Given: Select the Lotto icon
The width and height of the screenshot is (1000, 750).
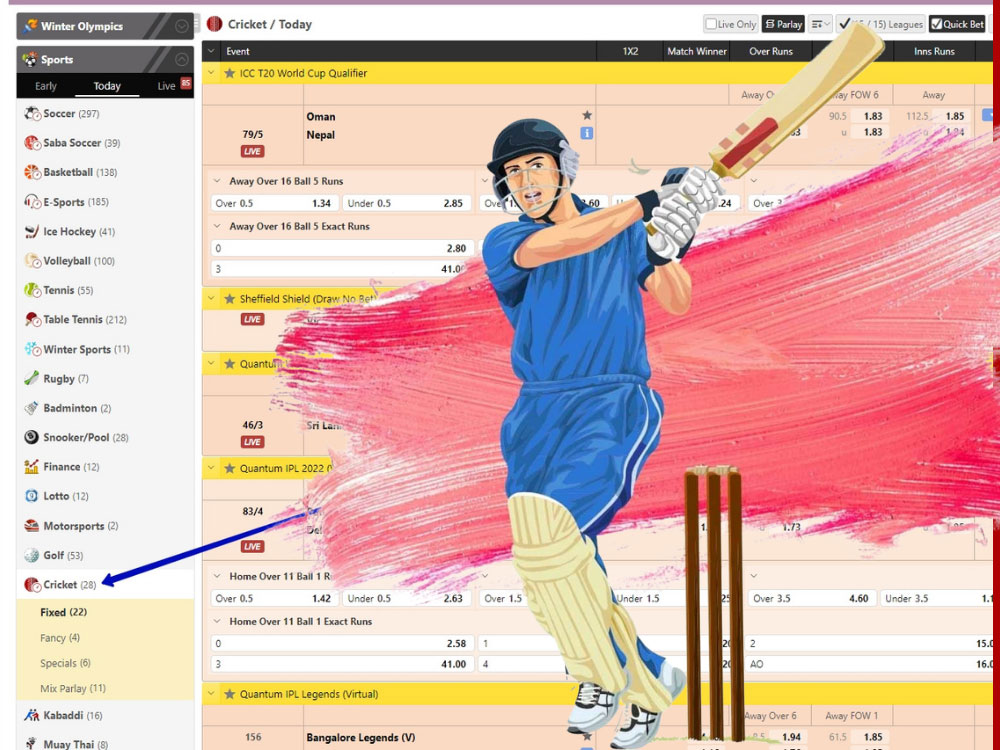Looking at the screenshot, I should tap(32, 496).
